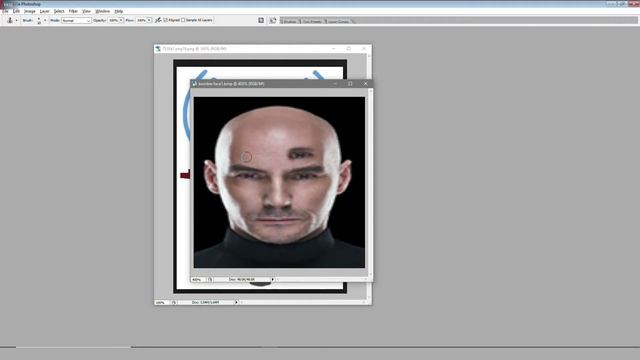Open the View menu

[x=87, y=11]
